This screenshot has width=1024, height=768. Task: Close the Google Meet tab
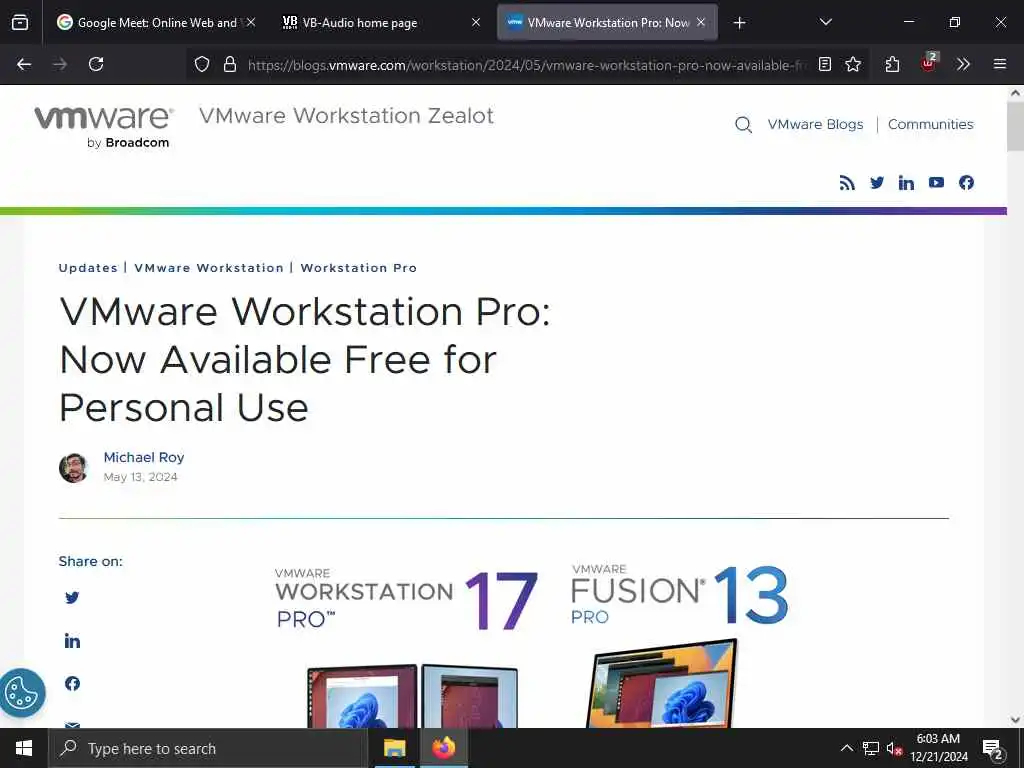[251, 22]
